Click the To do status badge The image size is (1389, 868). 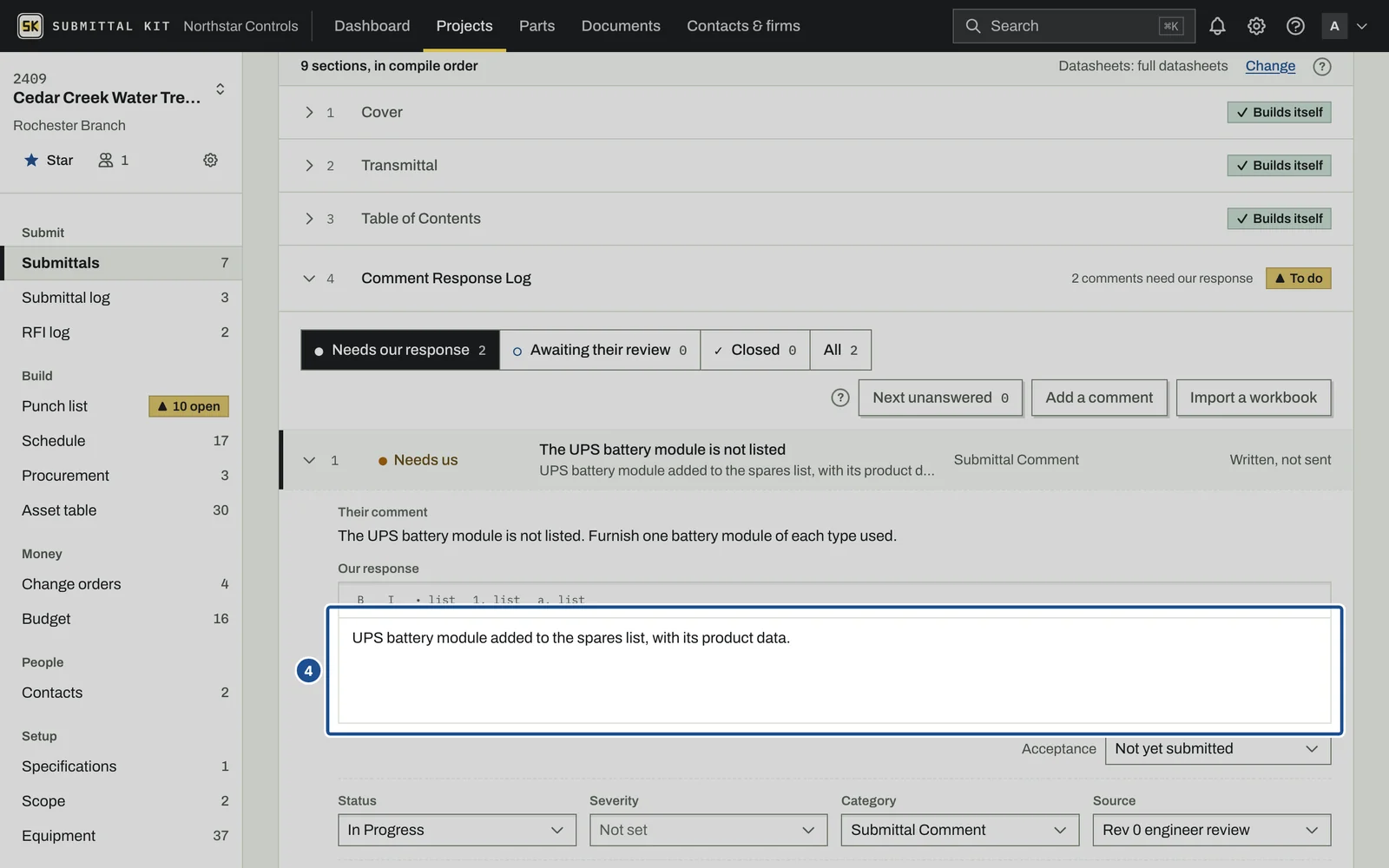click(x=1298, y=278)
